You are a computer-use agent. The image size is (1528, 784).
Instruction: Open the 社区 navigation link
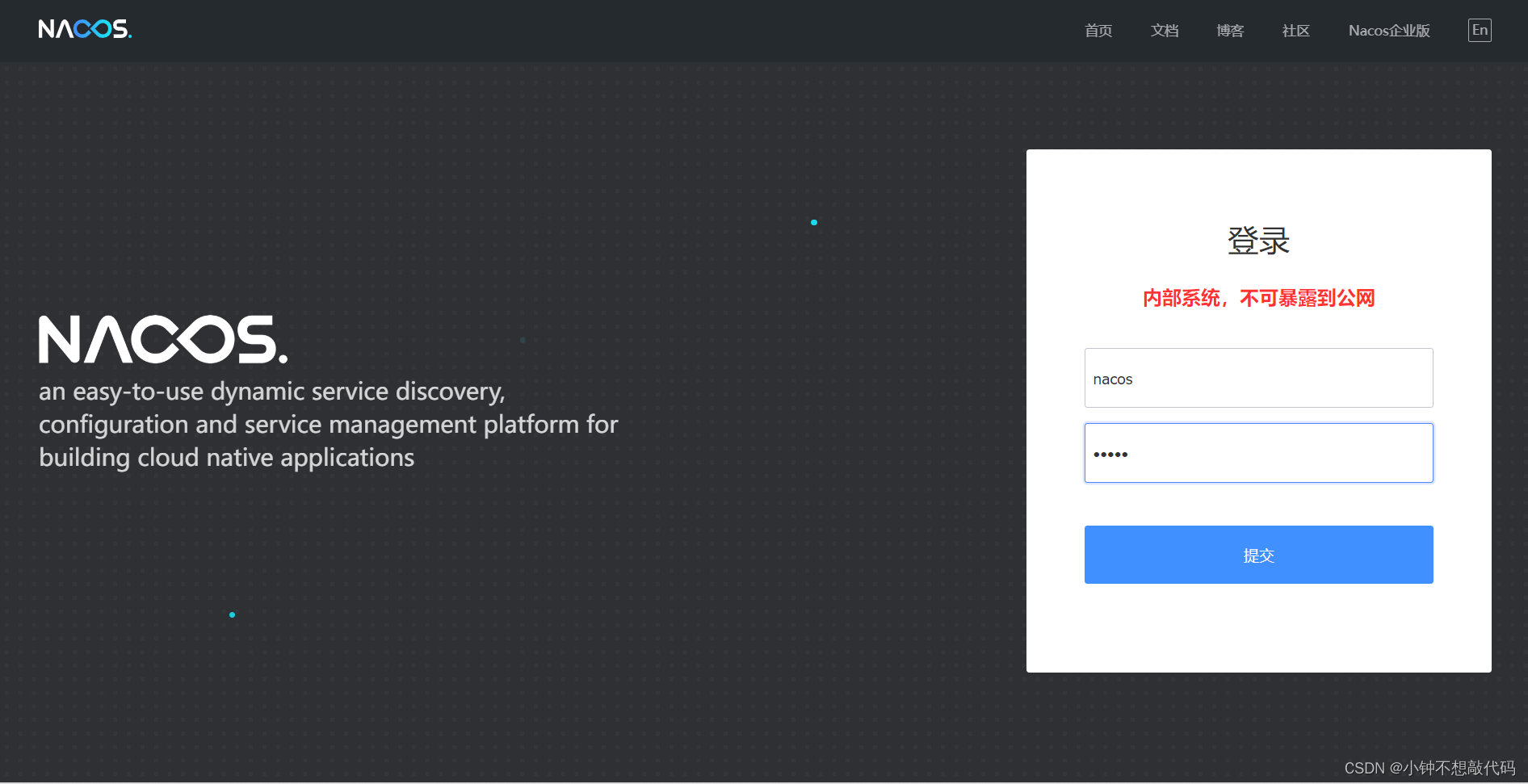1295,31
